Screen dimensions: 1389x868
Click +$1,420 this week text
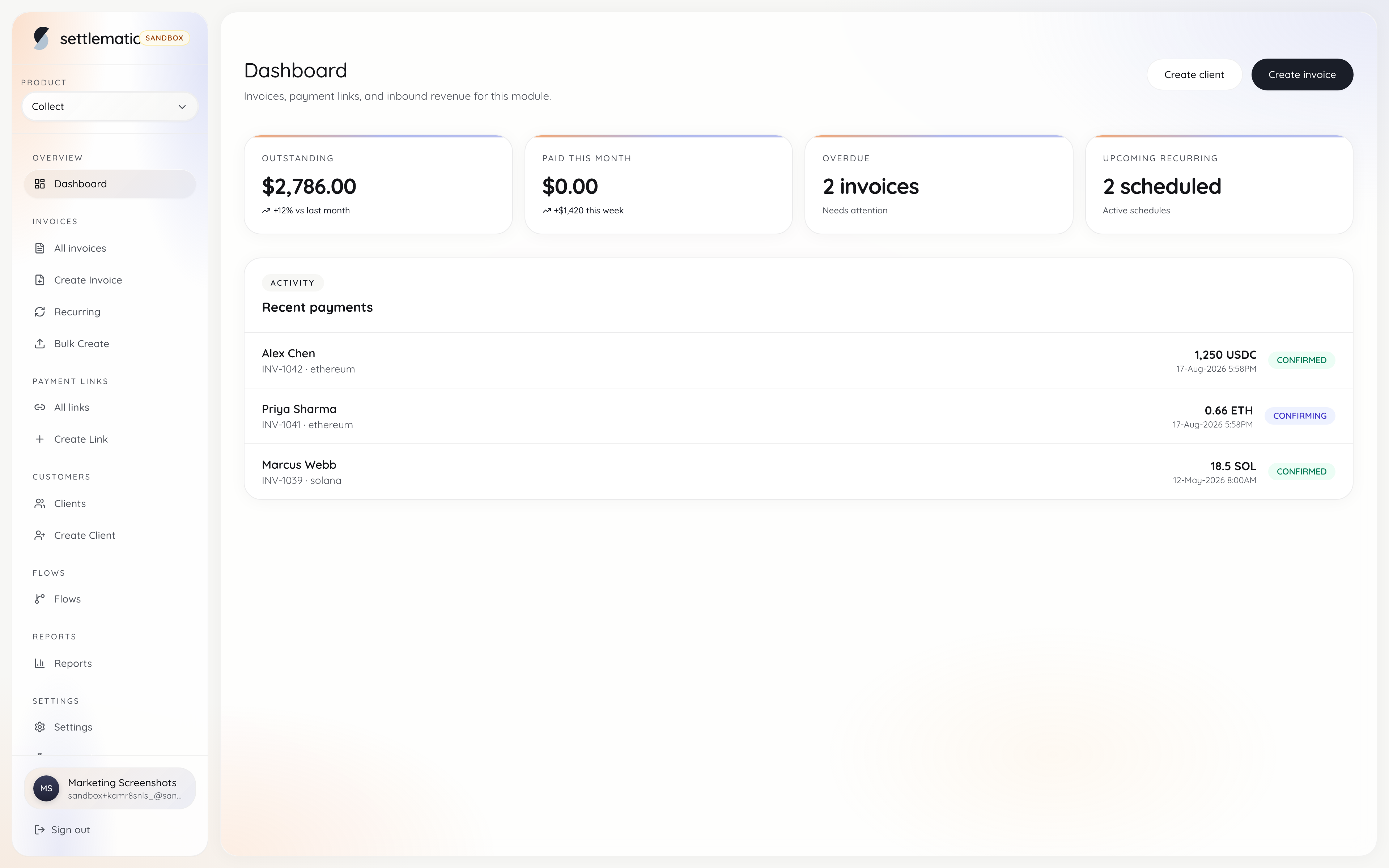point(588,211)
